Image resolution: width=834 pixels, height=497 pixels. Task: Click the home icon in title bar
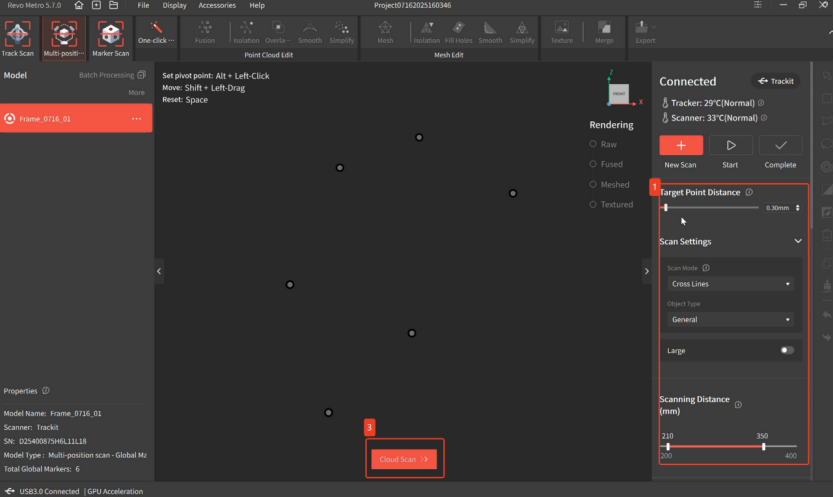pyautogui.click(x=78, y=5)
